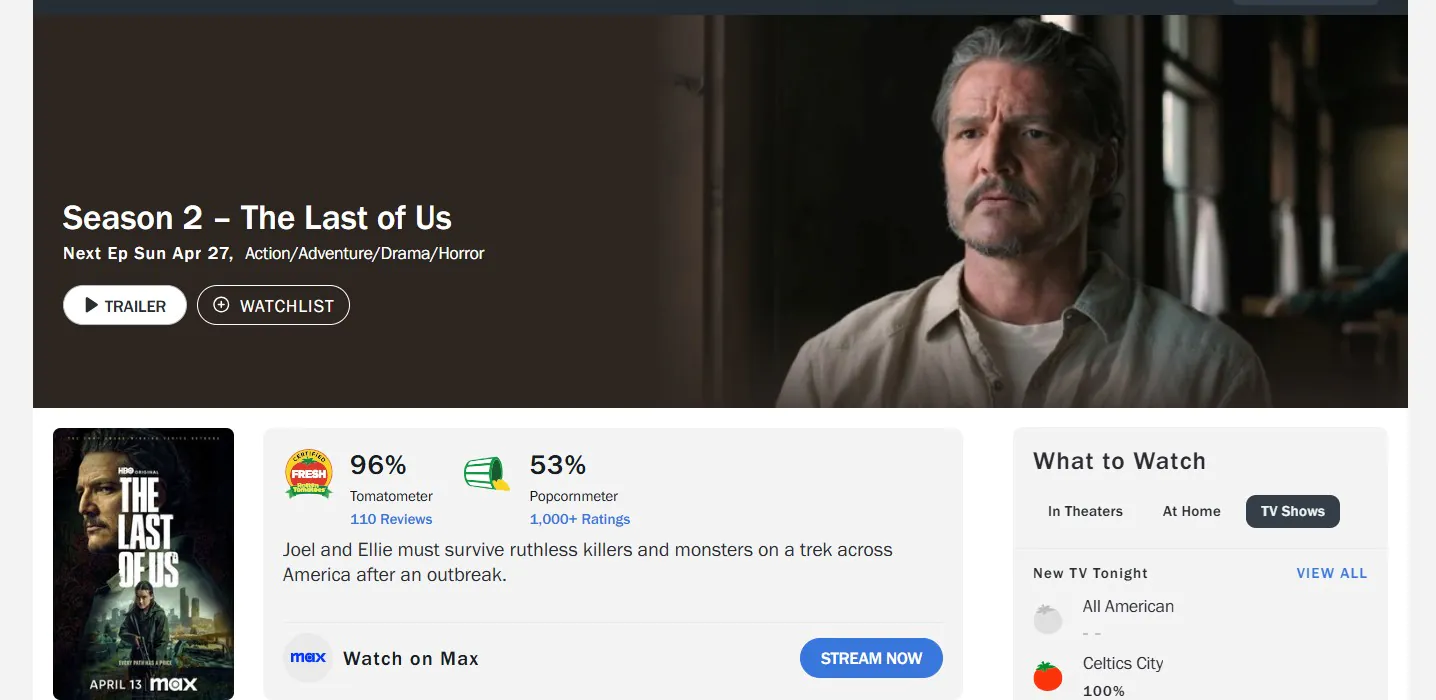Click the 96% Tomatometer score
Viewport: 1436px width, 700px height.
378,465
